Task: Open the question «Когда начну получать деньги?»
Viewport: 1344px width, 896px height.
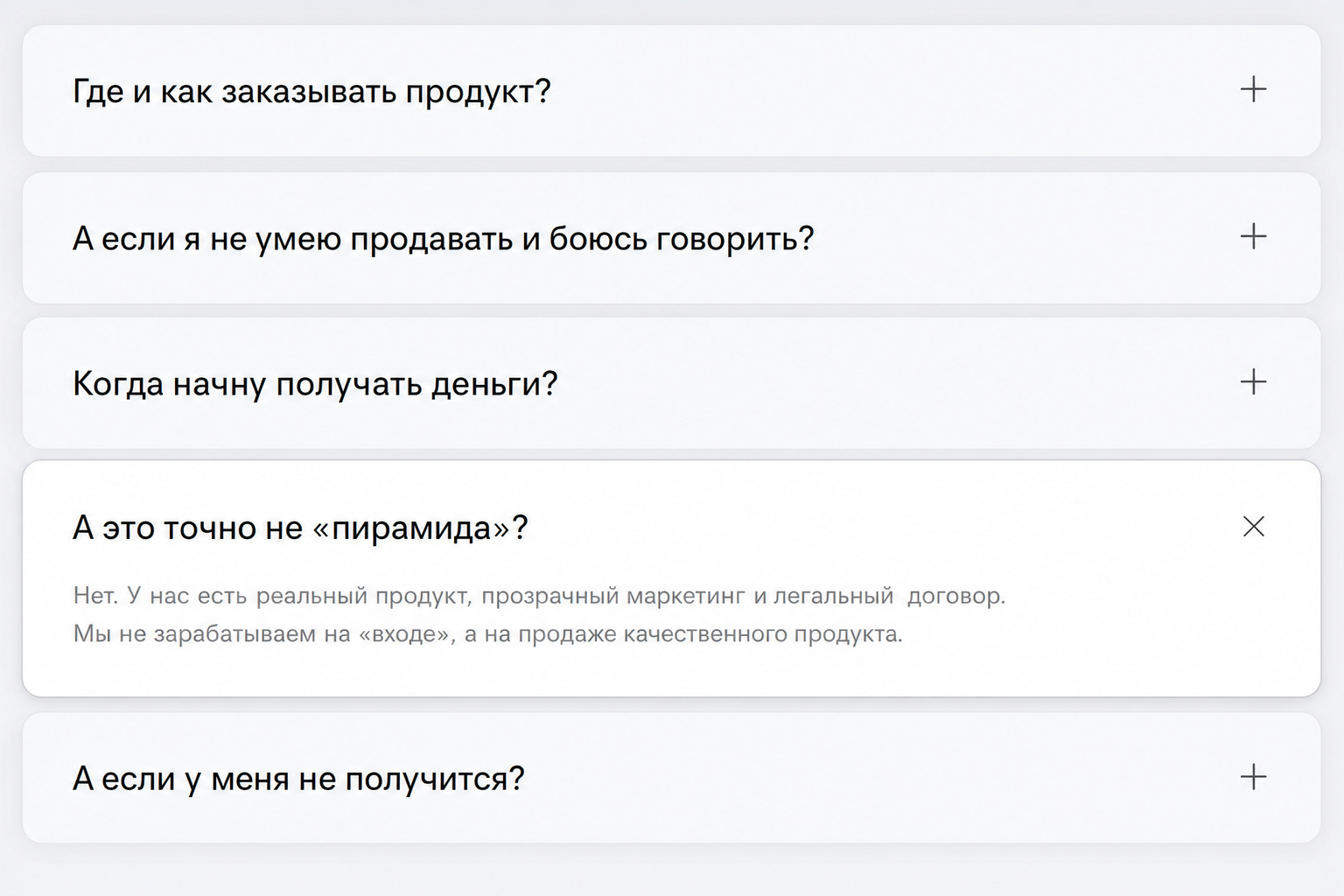Action: (671, 383)
